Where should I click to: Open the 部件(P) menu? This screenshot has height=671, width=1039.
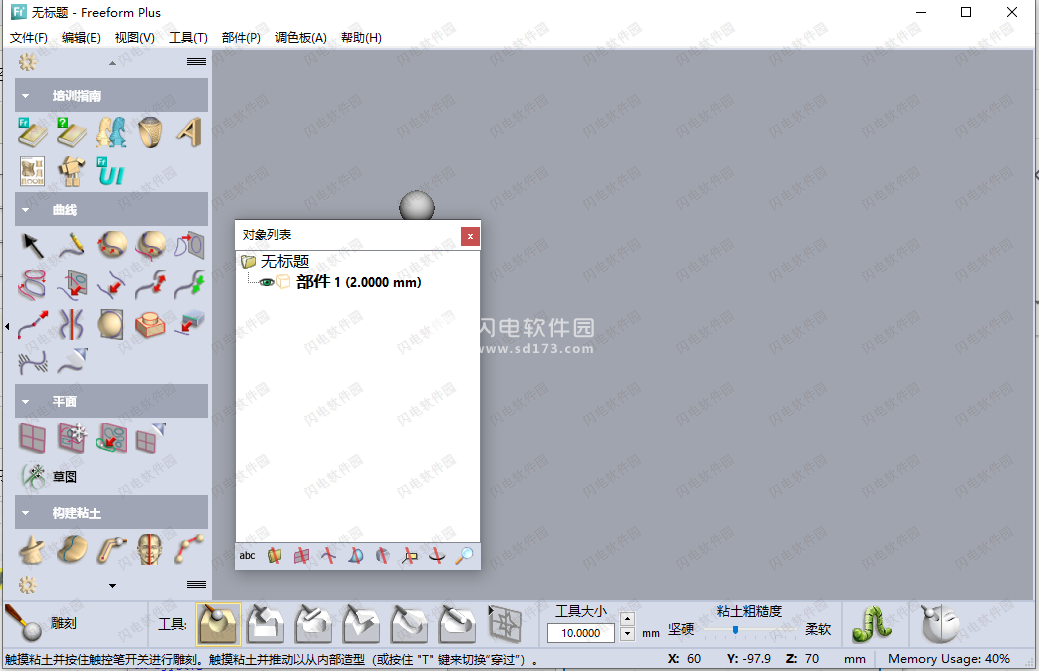pos(241,38)
